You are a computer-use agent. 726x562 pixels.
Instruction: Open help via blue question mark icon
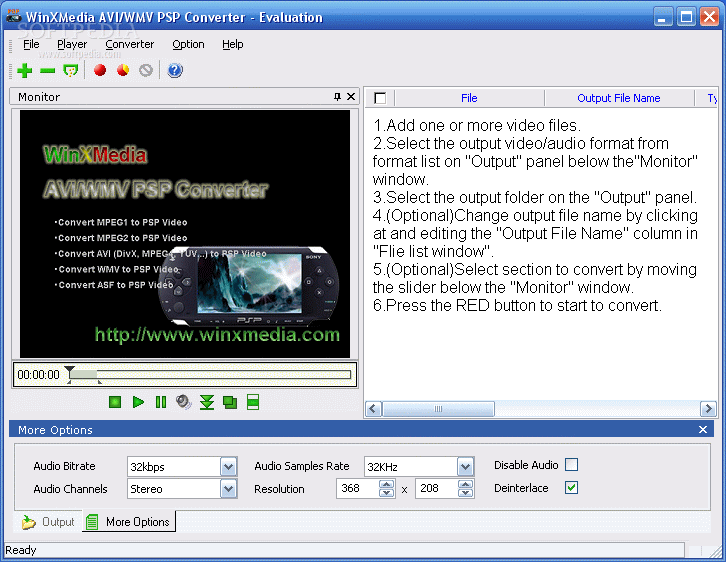[175, 70]
